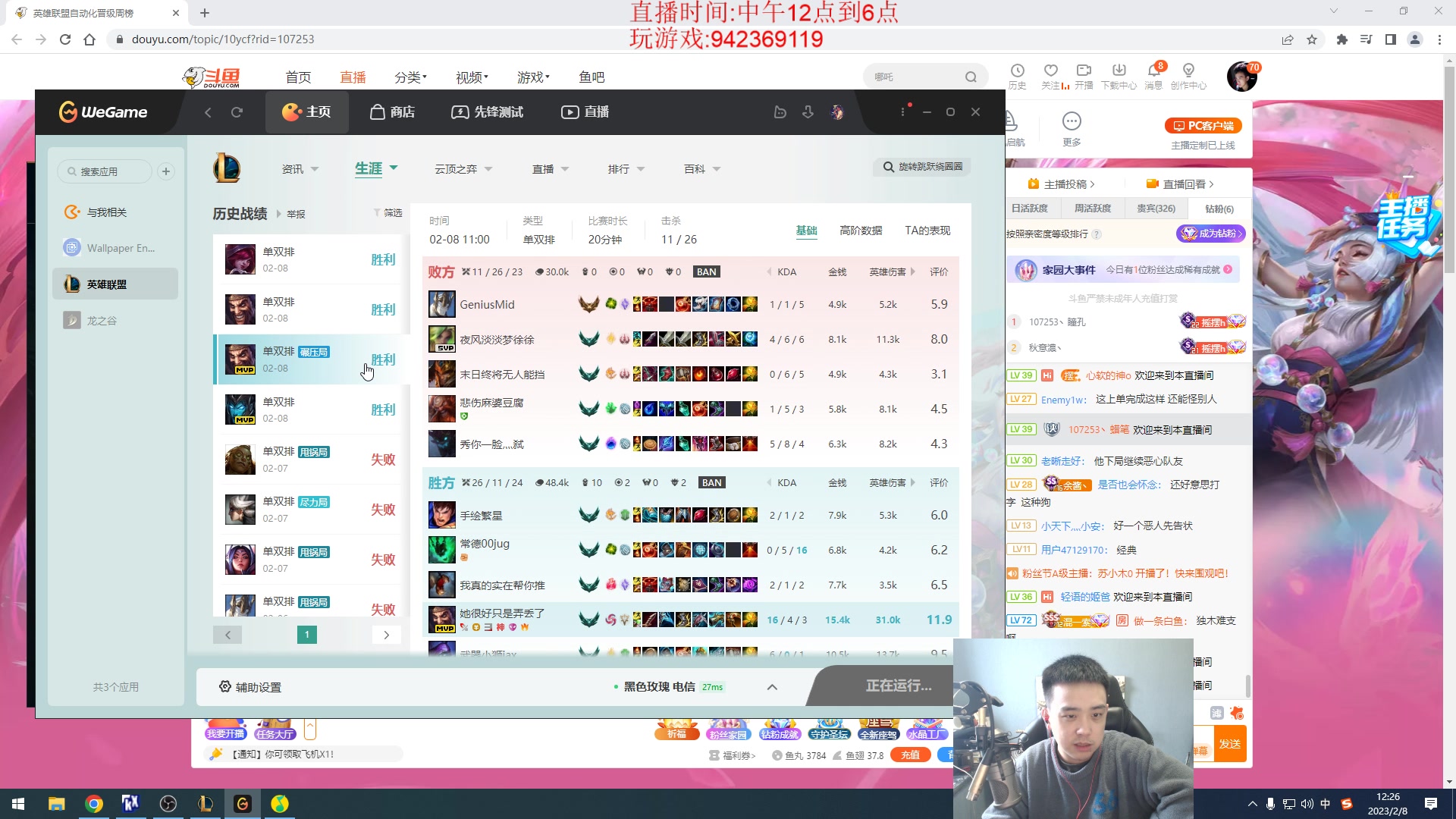The height and width of the screenshot is (819, 1456).
Task: Go to next match history page
Action: [x=386, y=635]
